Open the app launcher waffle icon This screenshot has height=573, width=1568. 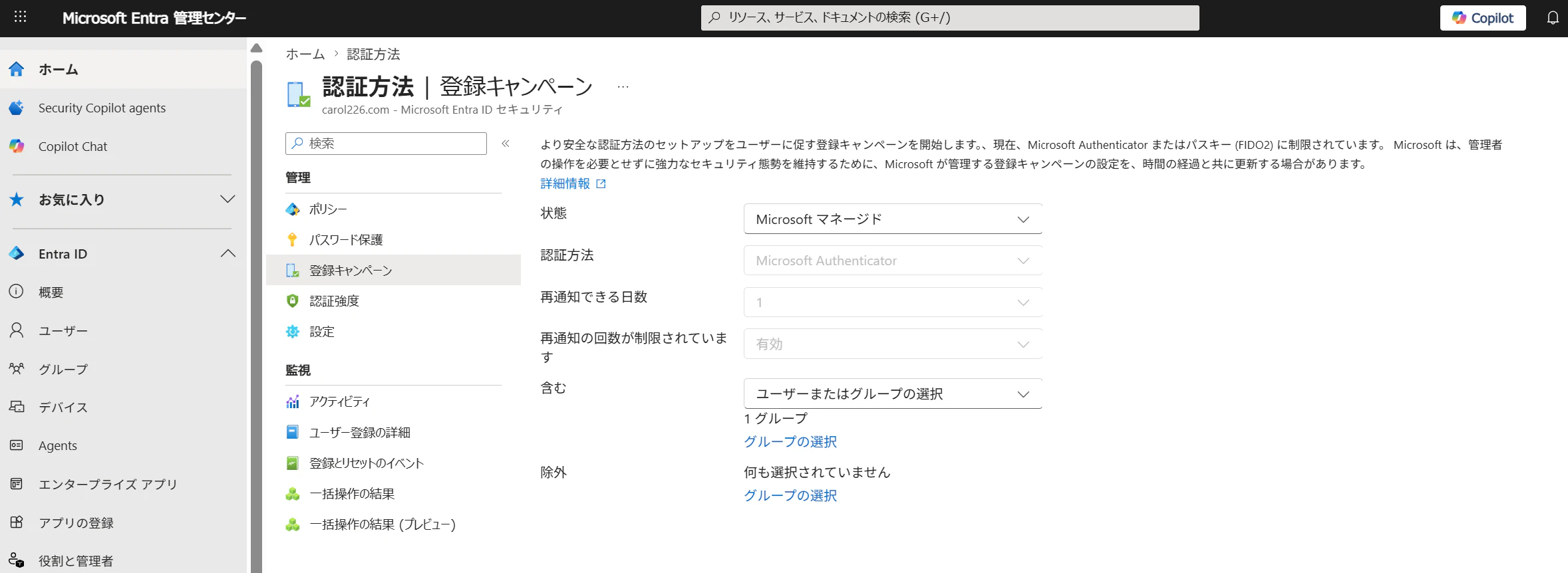click(20, 17)
